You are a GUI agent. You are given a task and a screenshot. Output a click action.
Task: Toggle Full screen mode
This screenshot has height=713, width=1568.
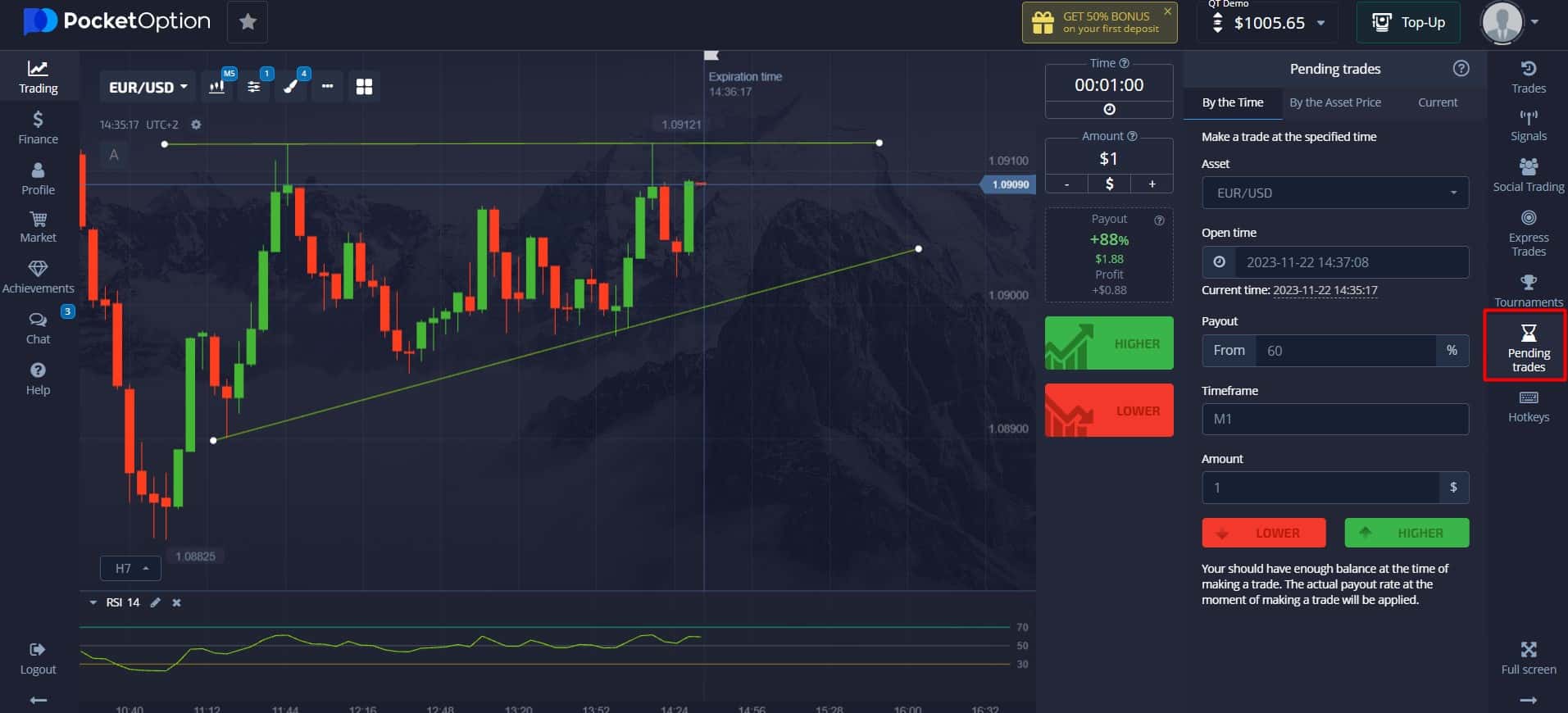[1528, 657]
